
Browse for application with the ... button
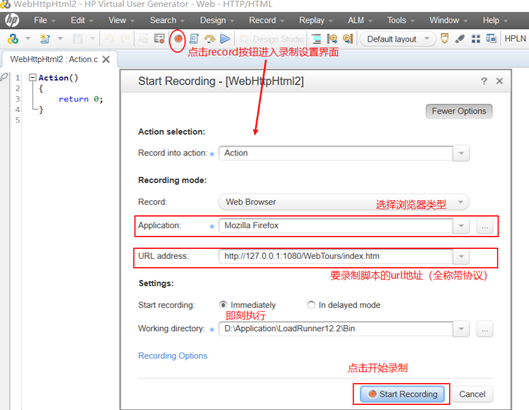(485, 226)
